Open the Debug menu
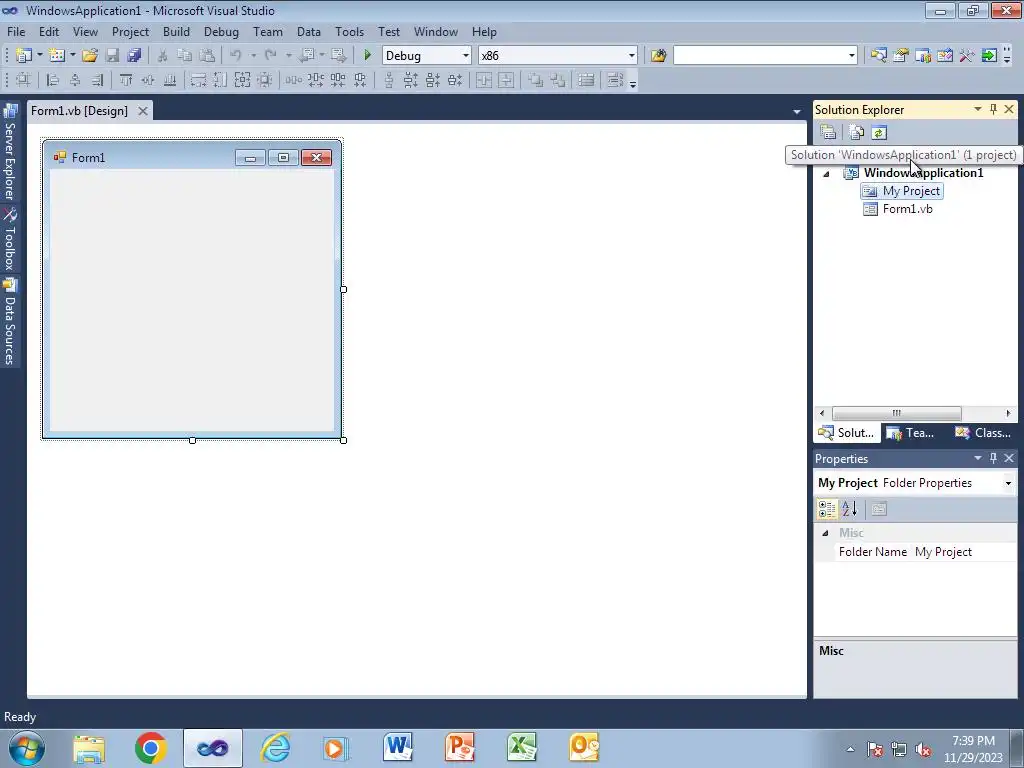The width and height of the screenshot is (1024, 768). pyautogui.click(x=221, y=31)
